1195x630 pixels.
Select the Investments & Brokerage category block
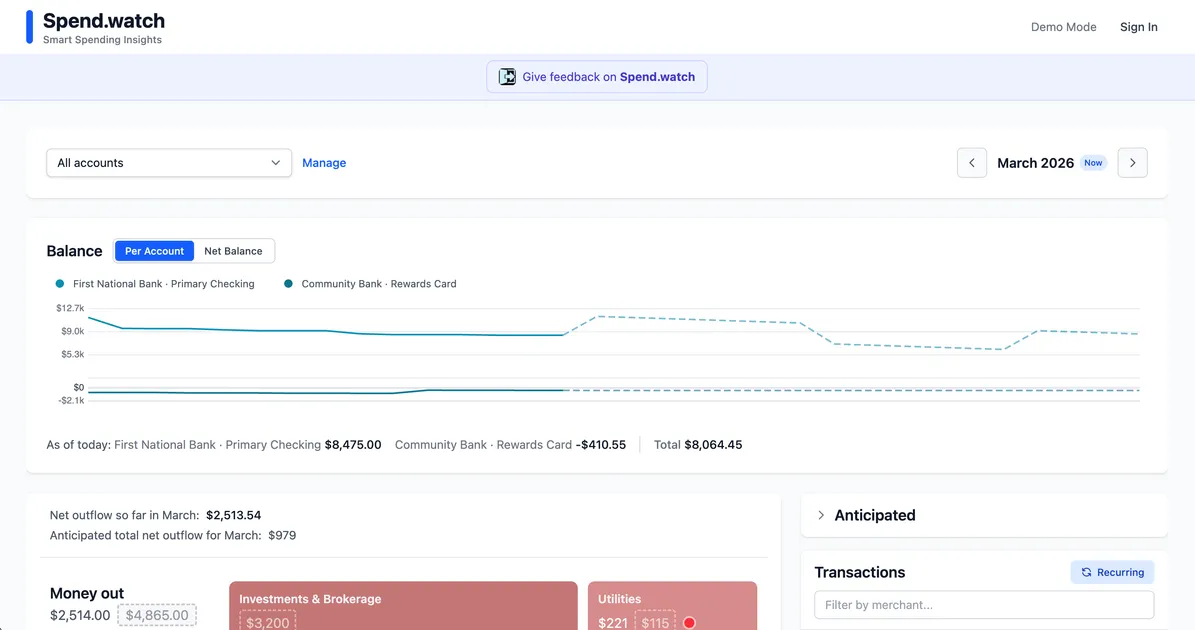403,606
